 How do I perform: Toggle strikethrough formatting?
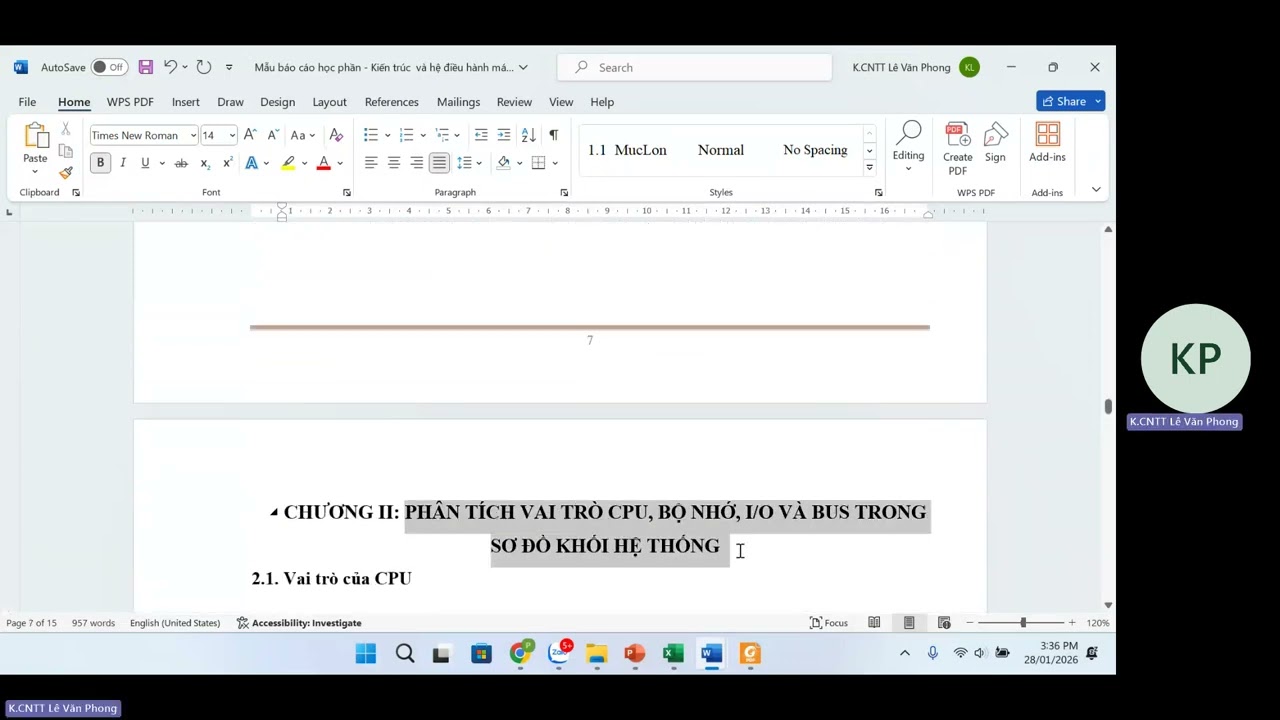(181, 163)
